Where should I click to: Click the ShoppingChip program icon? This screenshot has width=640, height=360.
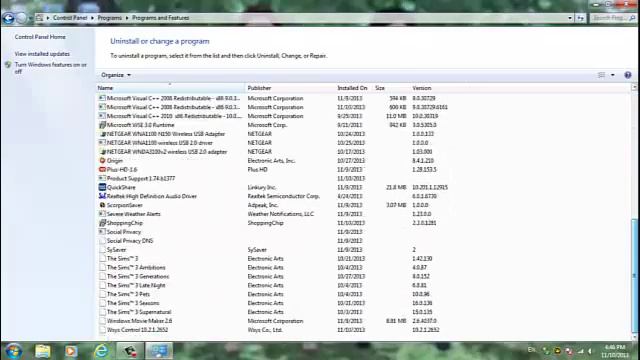(102, 223)
